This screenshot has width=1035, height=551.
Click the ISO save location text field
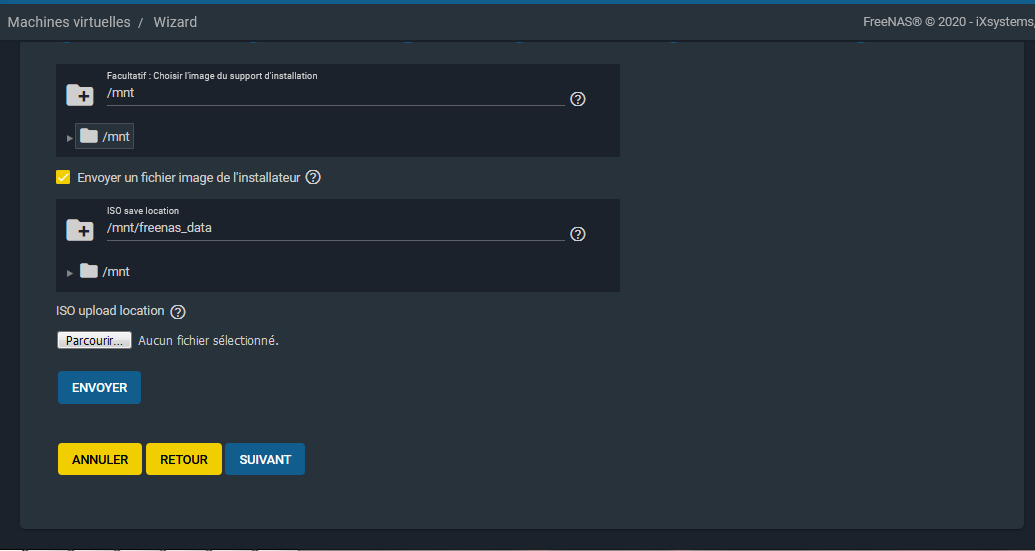335,228
